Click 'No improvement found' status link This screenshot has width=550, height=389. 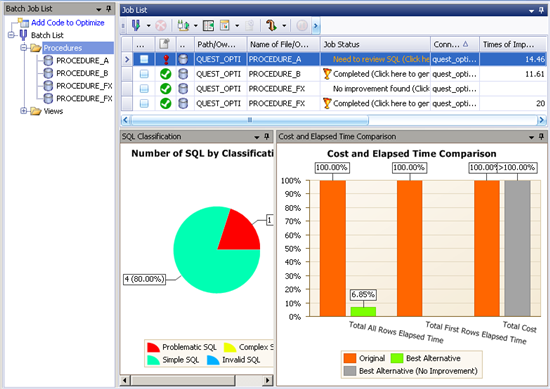381,89
